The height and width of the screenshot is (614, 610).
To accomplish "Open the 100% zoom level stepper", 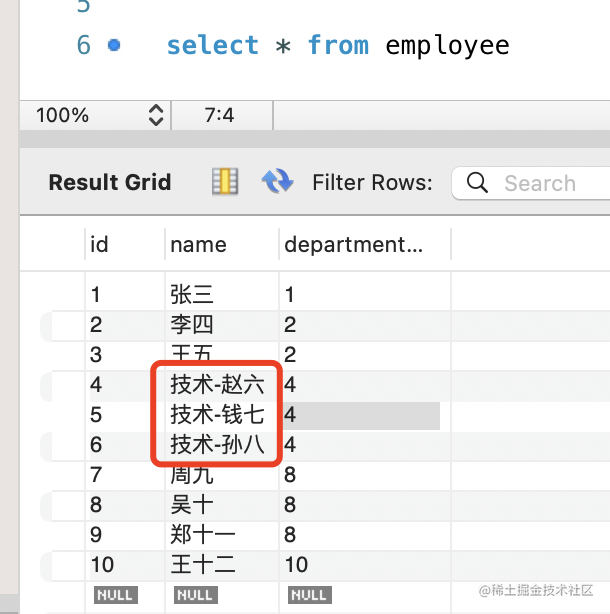I will click(155, 115).
